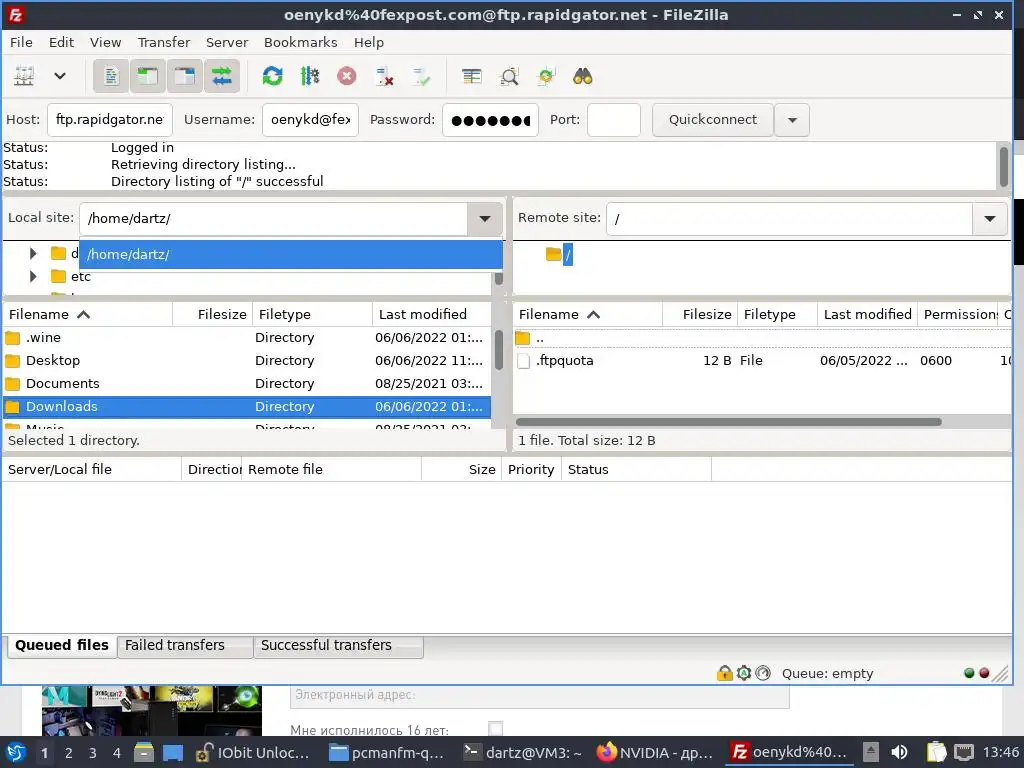Viewport: 1024px width, 768px height.
Task: Sort remote list by Filename column
Action: click(x=588, y=315)
